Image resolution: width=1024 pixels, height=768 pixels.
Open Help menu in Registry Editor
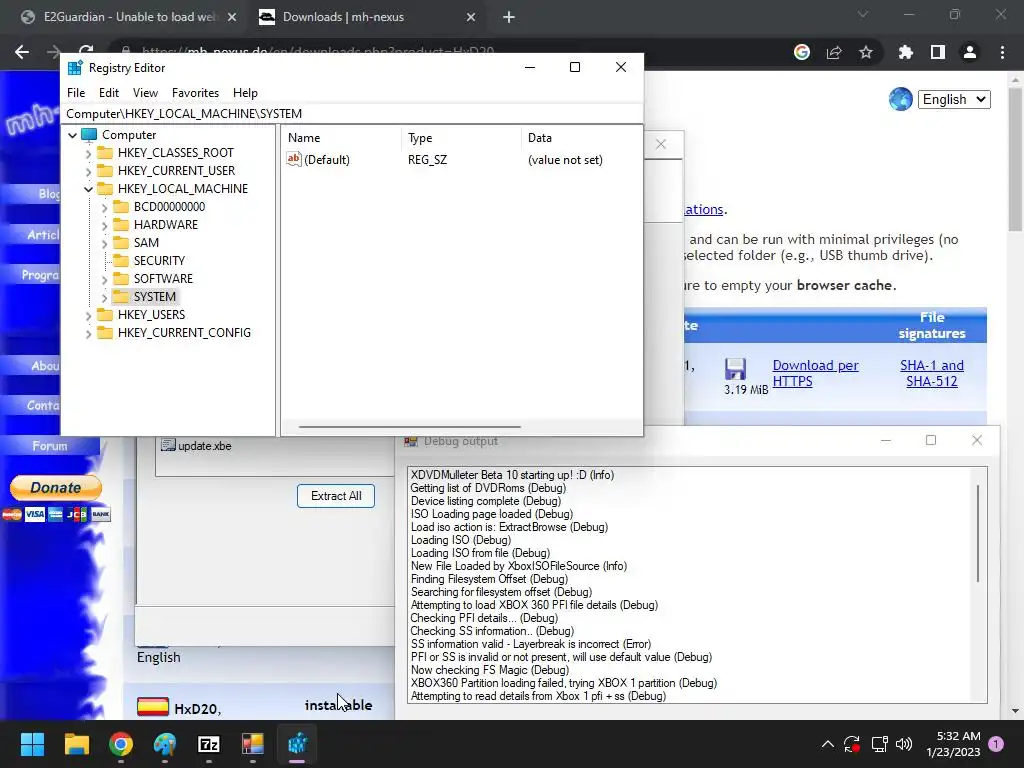click(245, 93)
